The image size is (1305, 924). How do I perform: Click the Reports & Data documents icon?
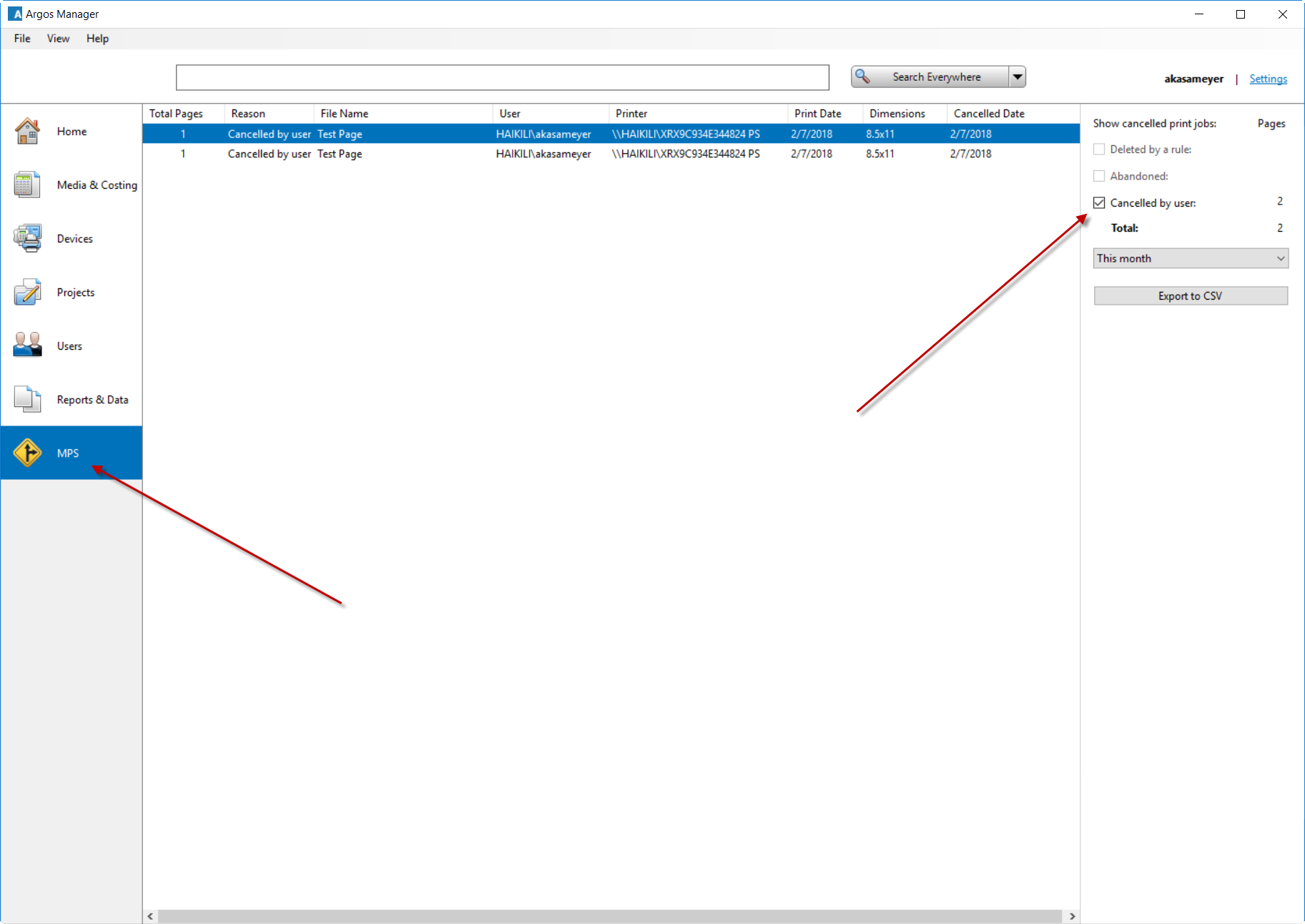tap(27, 400)
